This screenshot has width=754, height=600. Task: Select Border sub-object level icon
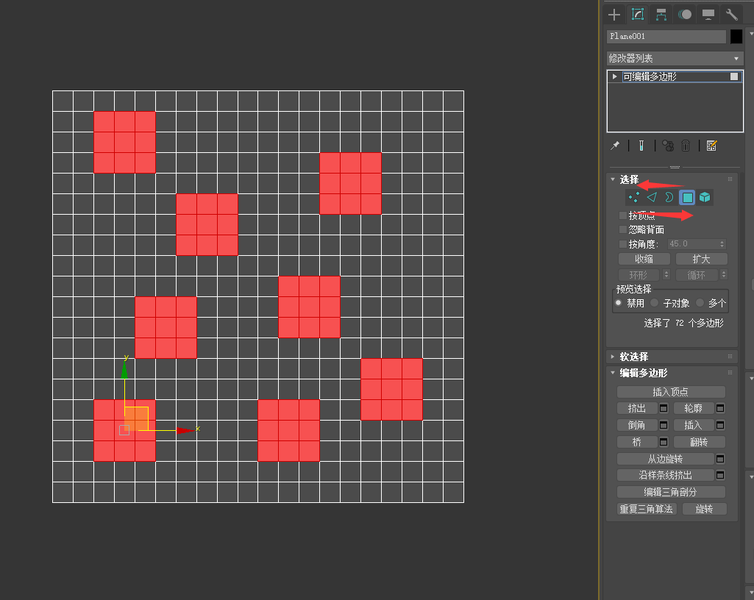pyautogui.click(x=669, y=197)
